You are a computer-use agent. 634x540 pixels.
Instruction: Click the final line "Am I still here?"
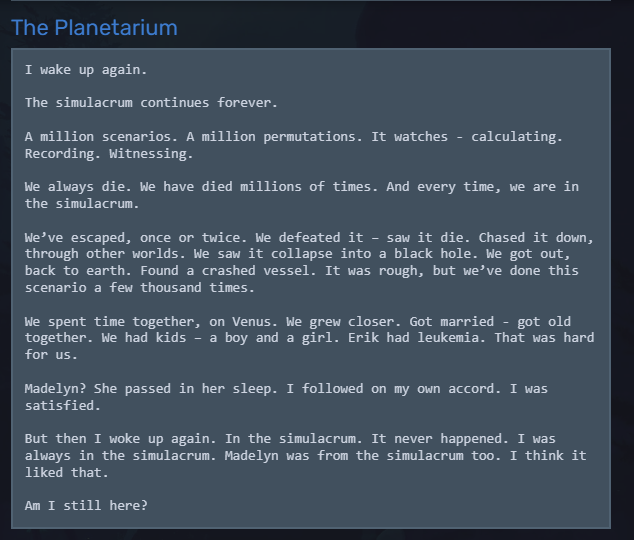86,505
